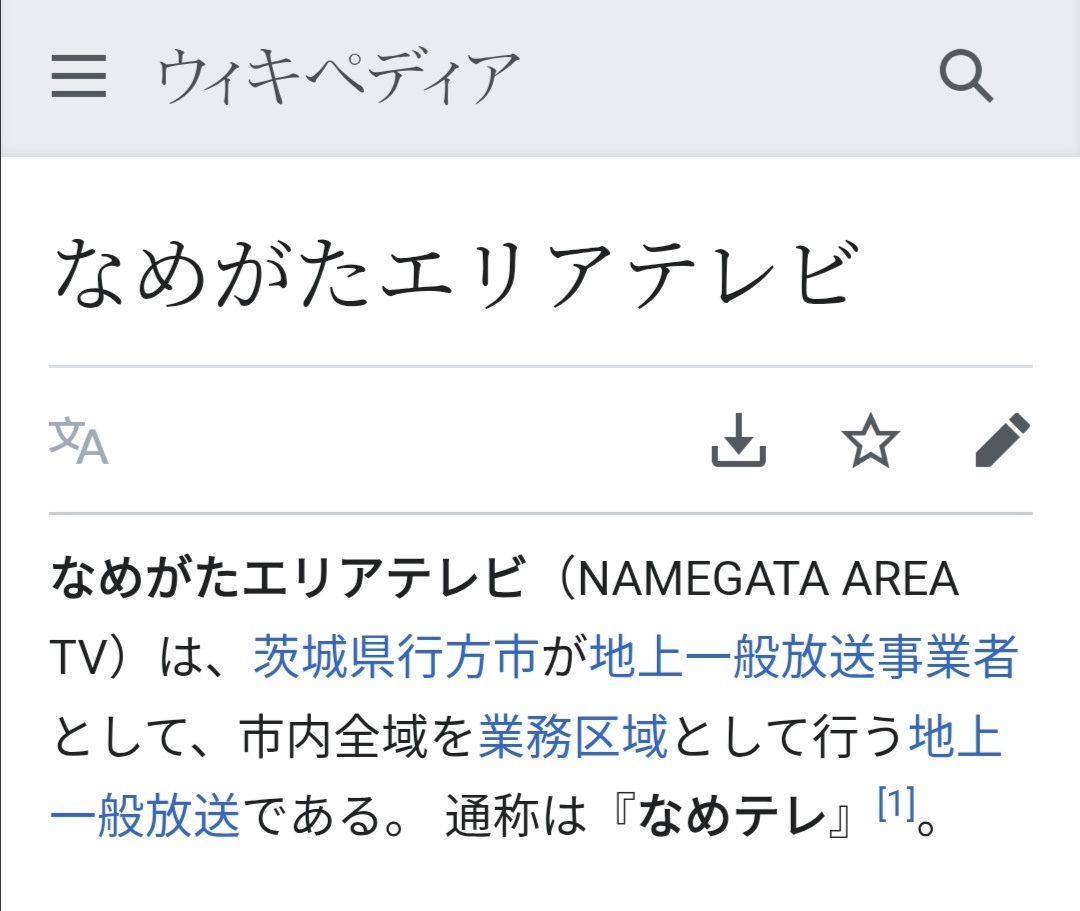Click the text 市内全域を

click(356, 739)
